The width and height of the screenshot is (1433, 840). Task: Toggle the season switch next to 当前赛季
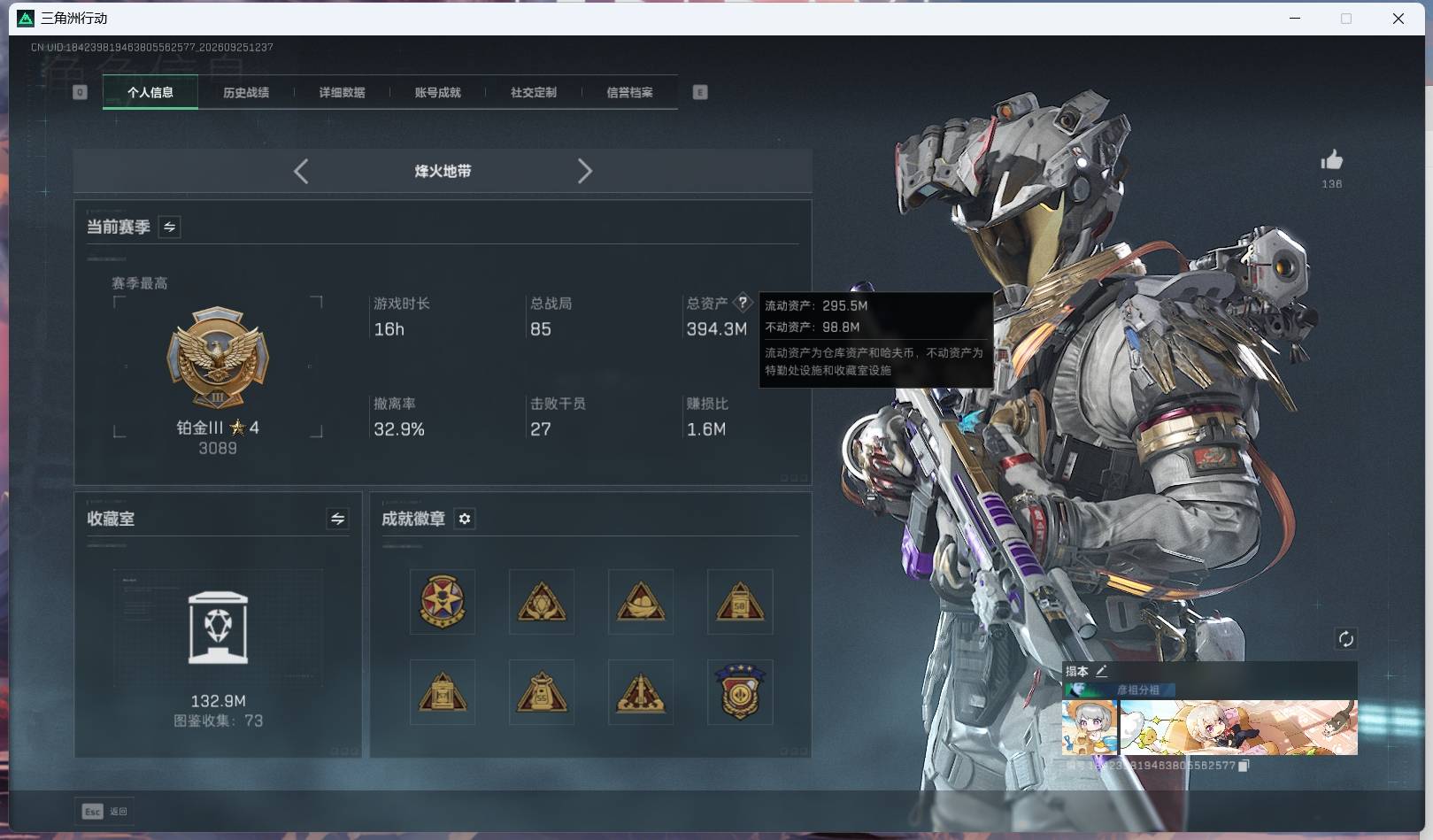click(x=169, y=227)
